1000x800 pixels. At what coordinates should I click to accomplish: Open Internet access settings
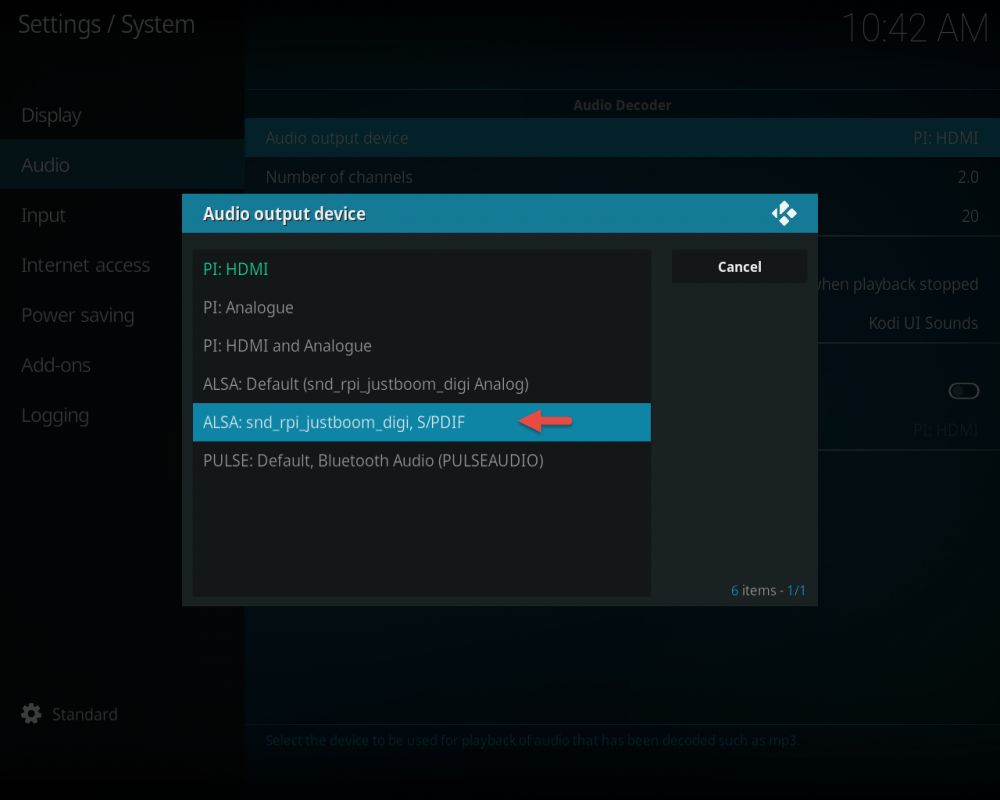point(86,265)
